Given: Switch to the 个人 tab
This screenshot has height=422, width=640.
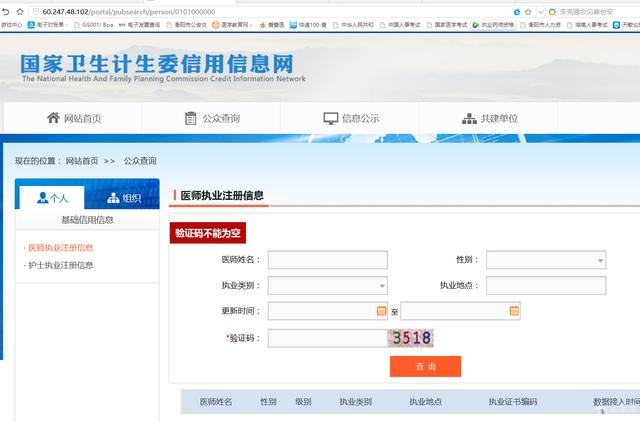Looking at the screenshot, I should (52, 198).
